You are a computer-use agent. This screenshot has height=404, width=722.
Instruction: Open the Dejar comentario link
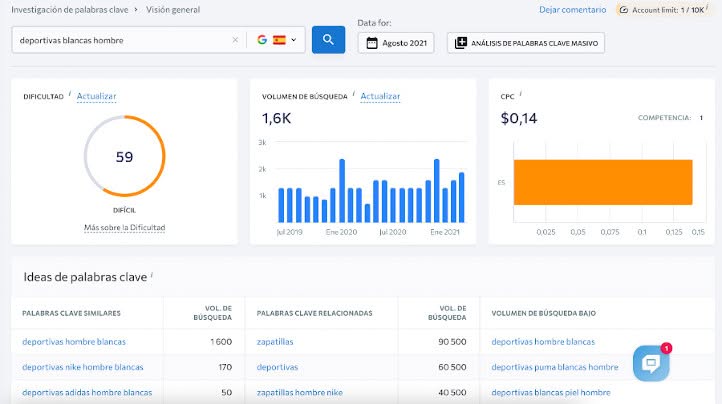pyautogui.click(x=572, y=10)
